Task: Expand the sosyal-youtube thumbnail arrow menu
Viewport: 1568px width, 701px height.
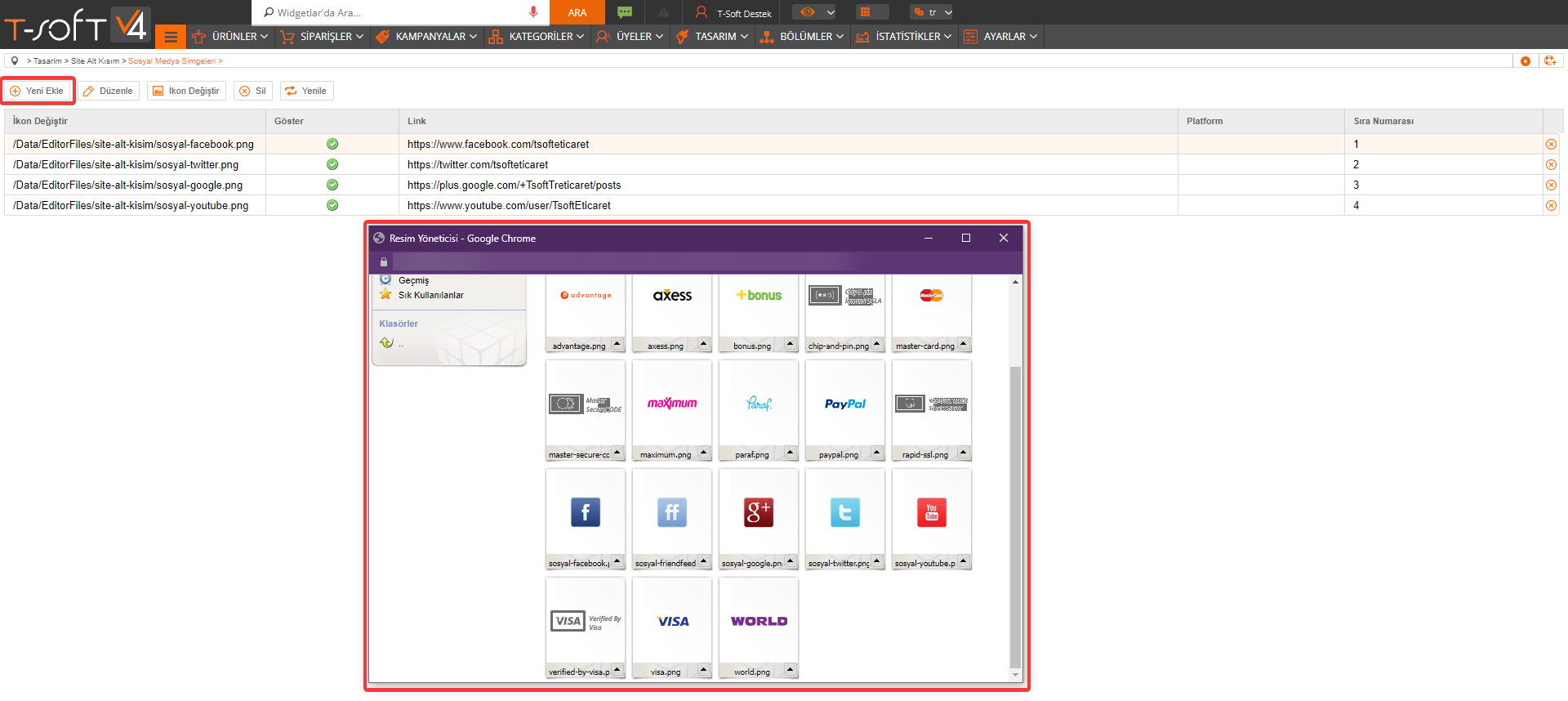Action: click(964, 561)
